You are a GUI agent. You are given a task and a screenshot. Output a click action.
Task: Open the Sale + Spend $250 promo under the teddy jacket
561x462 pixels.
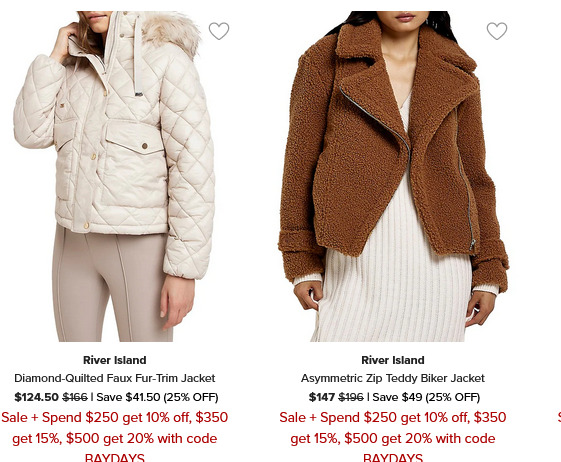393,438
